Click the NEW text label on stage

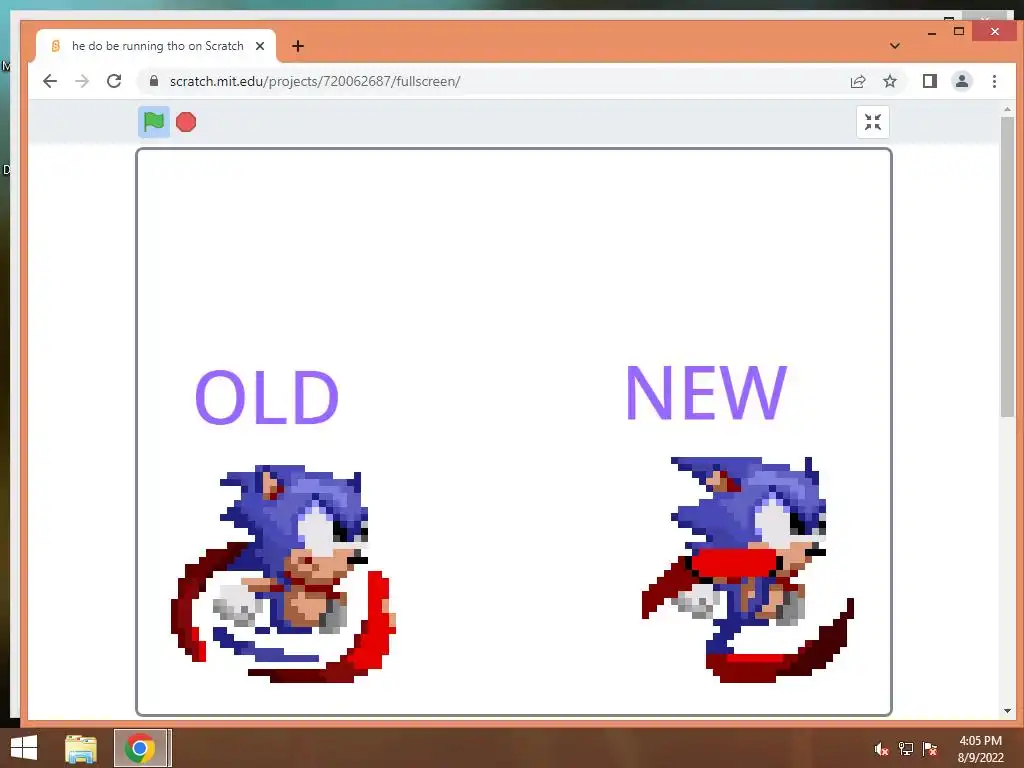click(x=707, y=392)
